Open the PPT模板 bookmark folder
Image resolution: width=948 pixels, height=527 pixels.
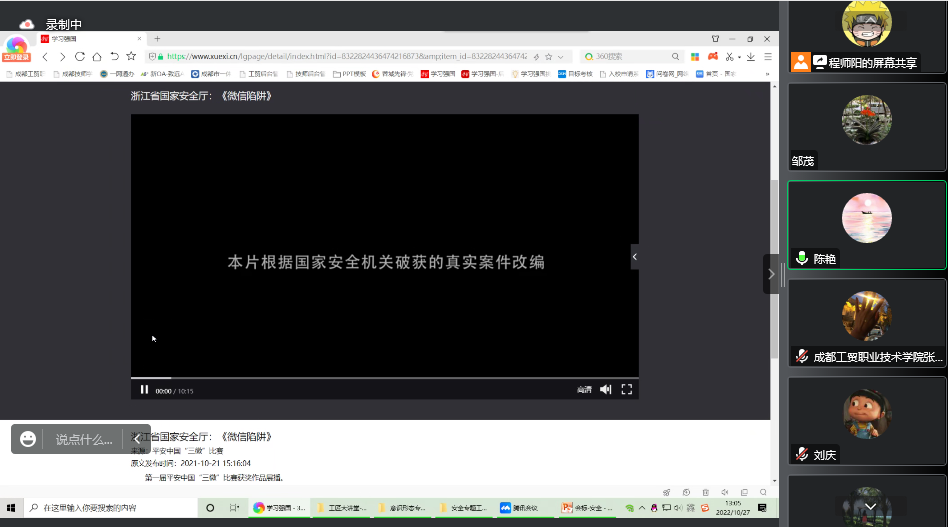[349, 74]
